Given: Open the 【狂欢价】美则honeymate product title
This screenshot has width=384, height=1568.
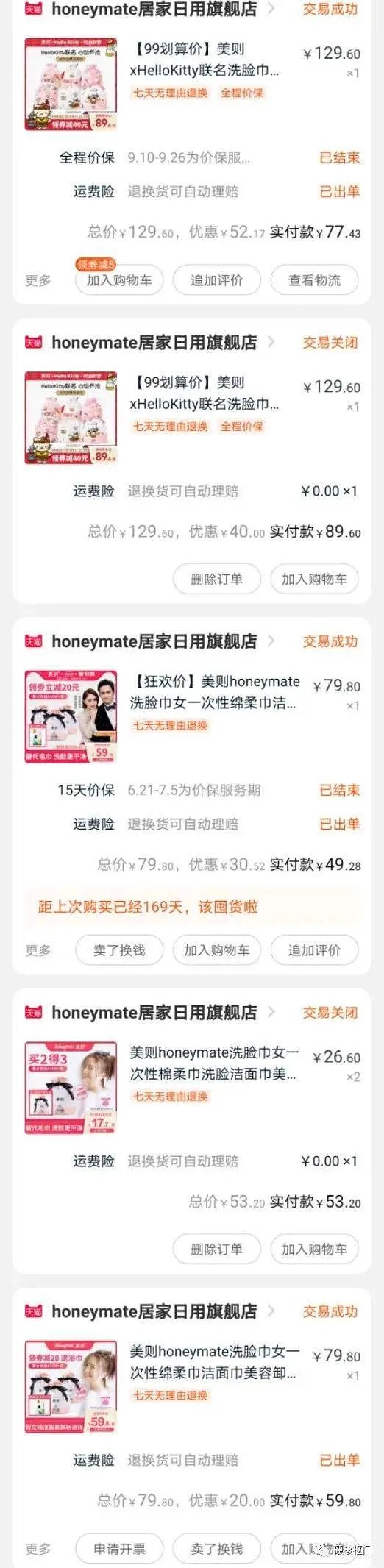Looking at the screenshot, I should pos(215,692).
